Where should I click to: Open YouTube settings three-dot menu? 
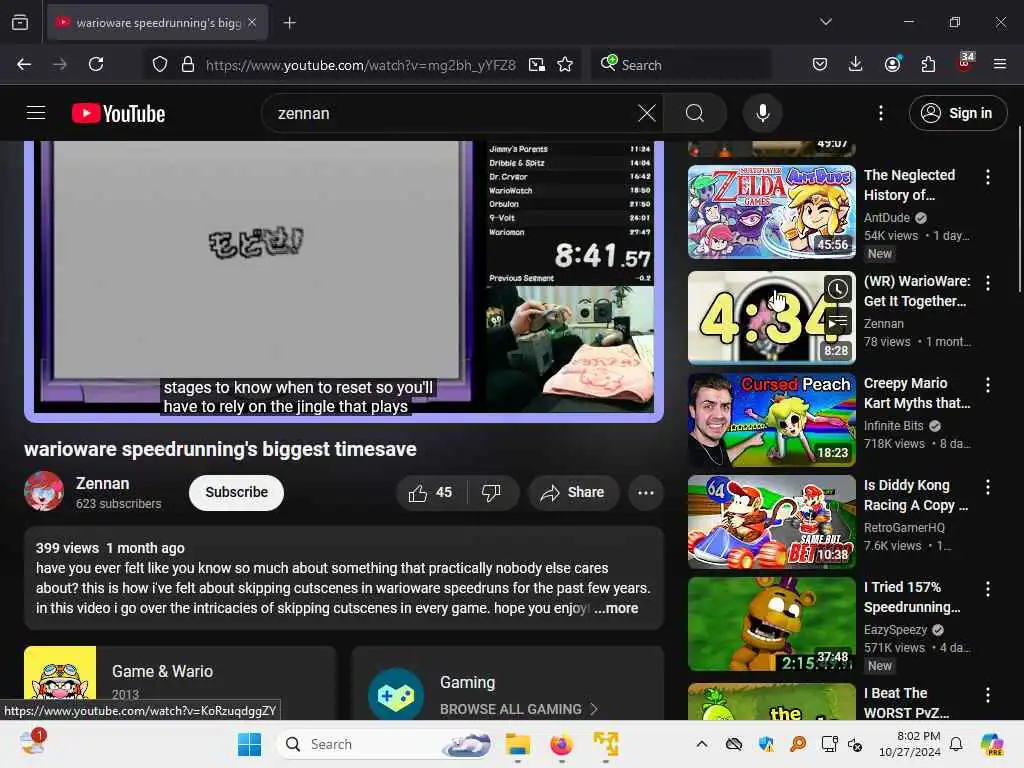pyautogui.click(x=880, y=113)
